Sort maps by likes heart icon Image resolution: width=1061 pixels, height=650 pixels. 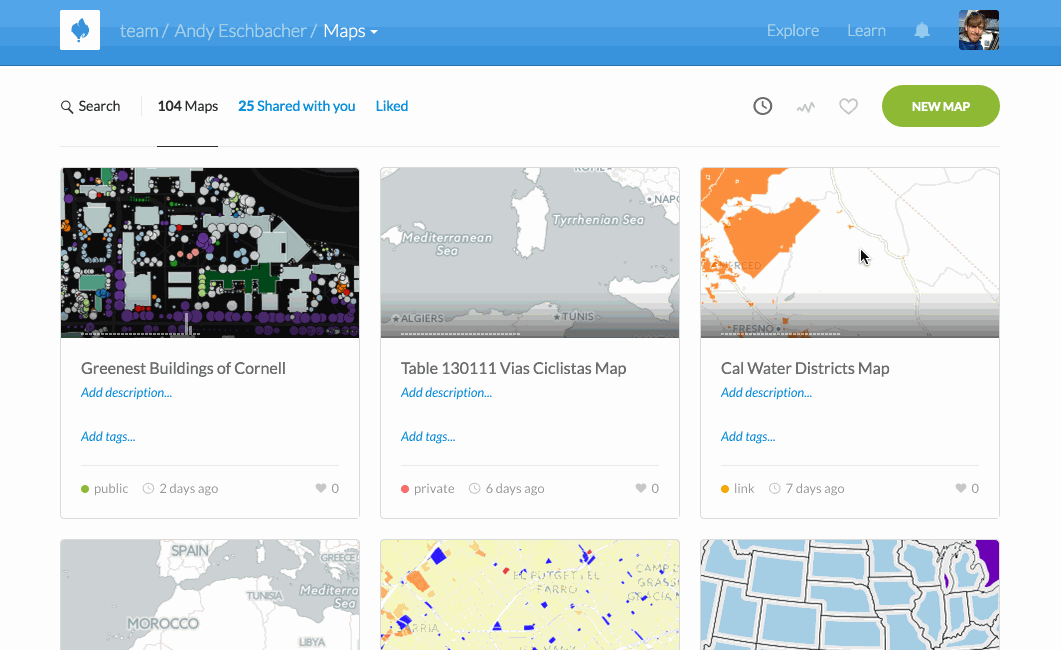click(x=848, y=106)
